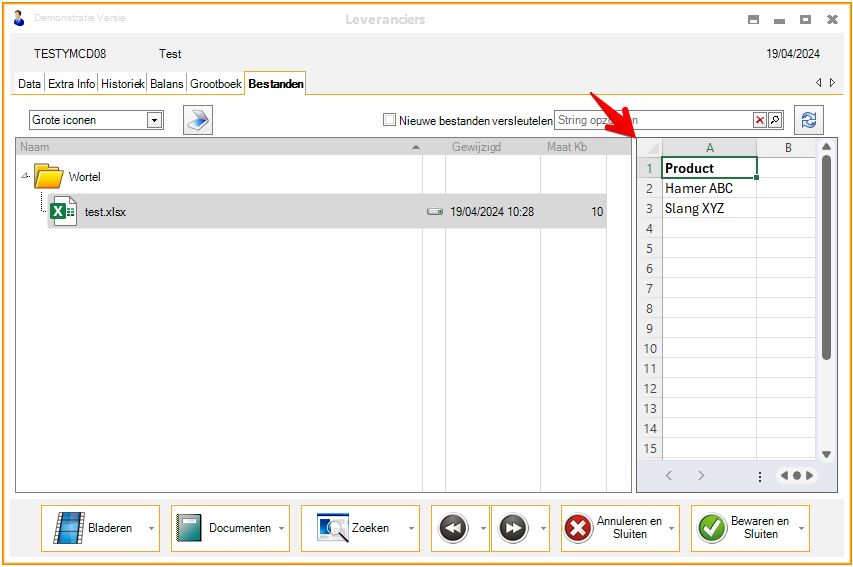Switch to the Grootboek tab
This screenshot has width=853, height=567.
(216, 84)
